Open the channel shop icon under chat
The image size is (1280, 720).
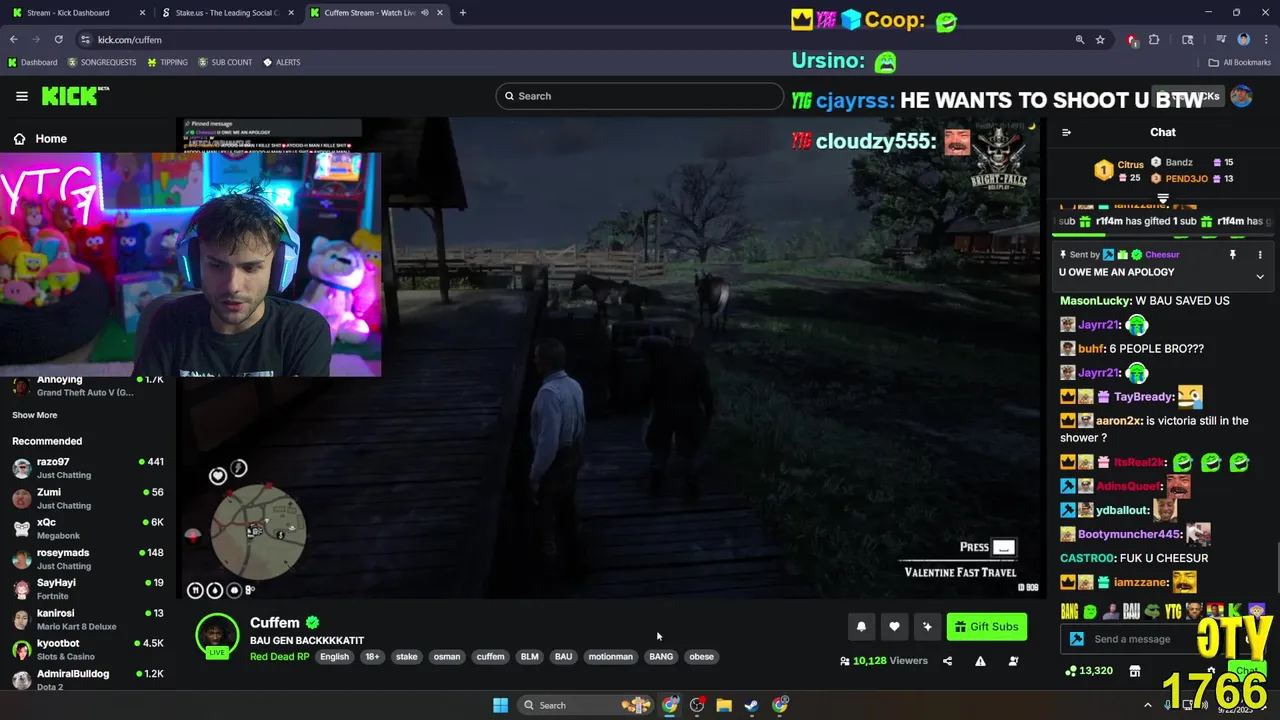coord(1135,671)
